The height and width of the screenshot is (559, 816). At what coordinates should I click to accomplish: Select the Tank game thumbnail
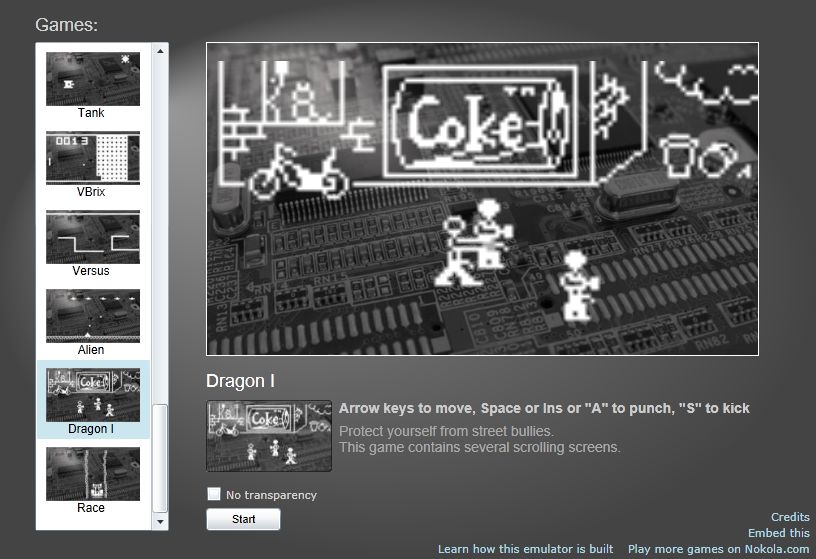pyautogui.click(x=93, y=79)
